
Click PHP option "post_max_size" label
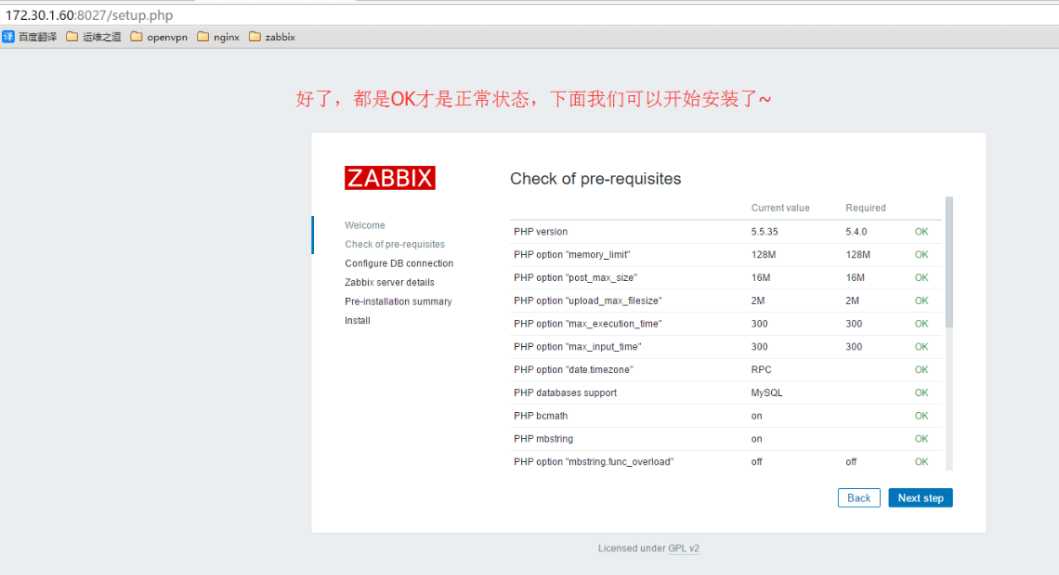pos(575,277)
